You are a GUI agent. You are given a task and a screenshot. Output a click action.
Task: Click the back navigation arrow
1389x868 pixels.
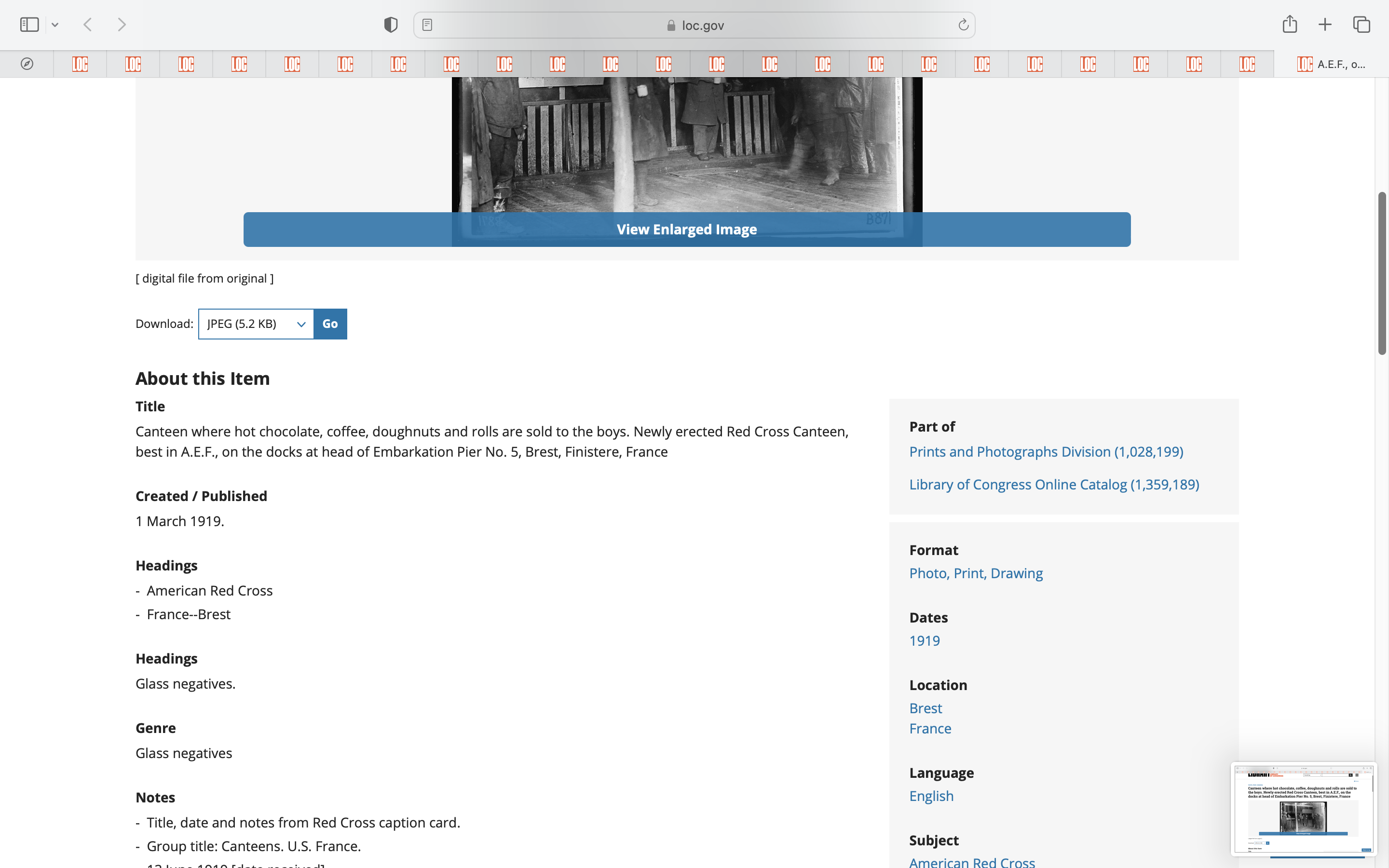88,25
